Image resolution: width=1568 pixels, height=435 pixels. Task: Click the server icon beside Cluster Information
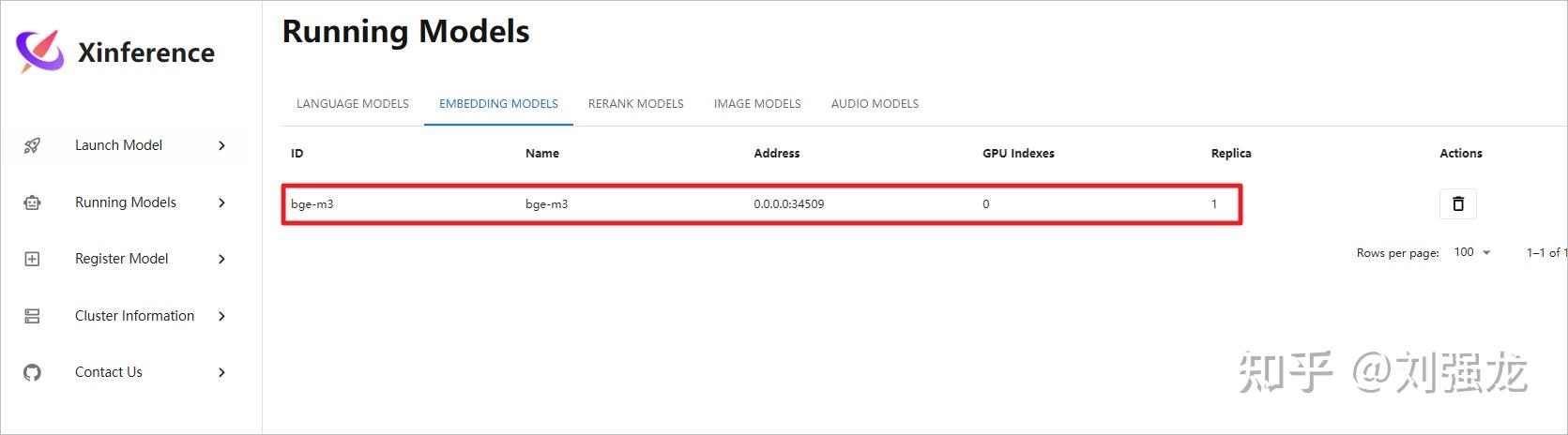[32, 316]
